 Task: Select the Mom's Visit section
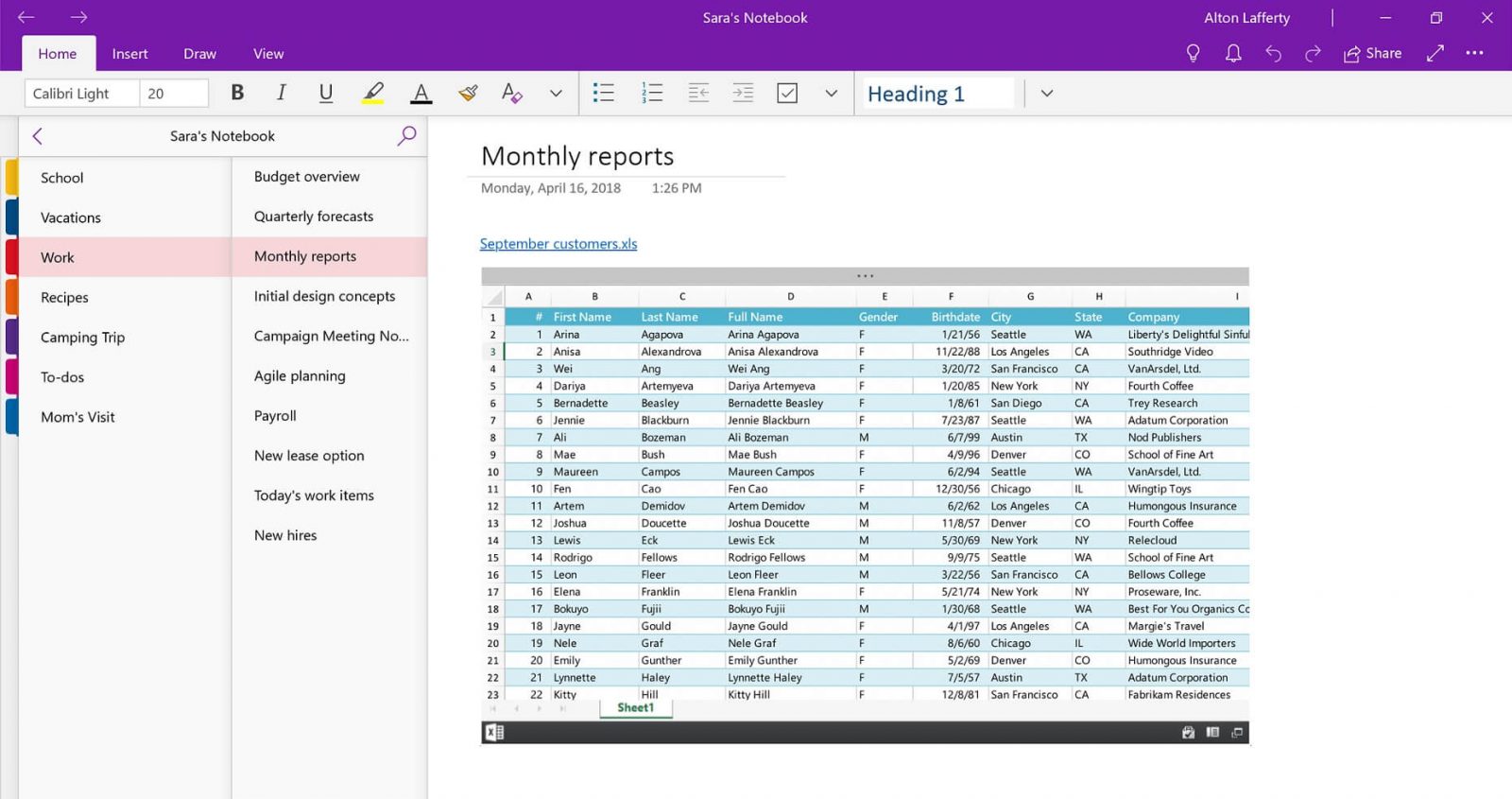point(125,416)
